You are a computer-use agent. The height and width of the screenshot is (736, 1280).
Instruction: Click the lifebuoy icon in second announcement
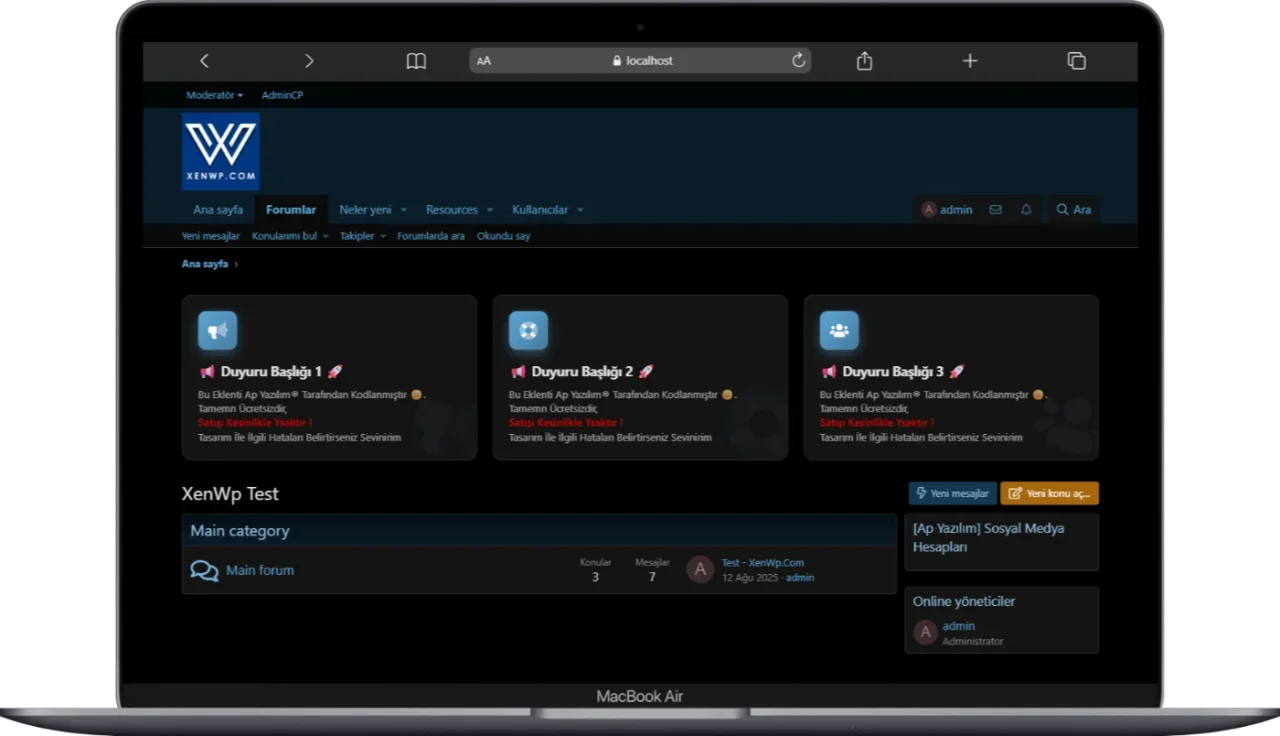[528, 330]
